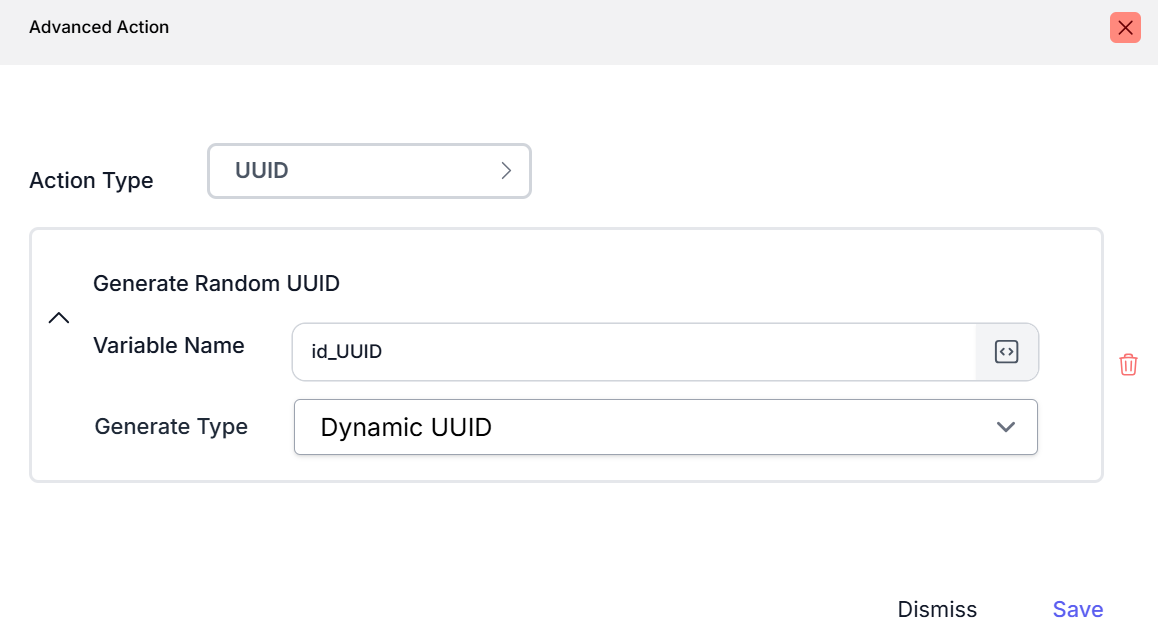Click the Variable Name label
The image size is (1158, 637).
[x=168, y=346]
